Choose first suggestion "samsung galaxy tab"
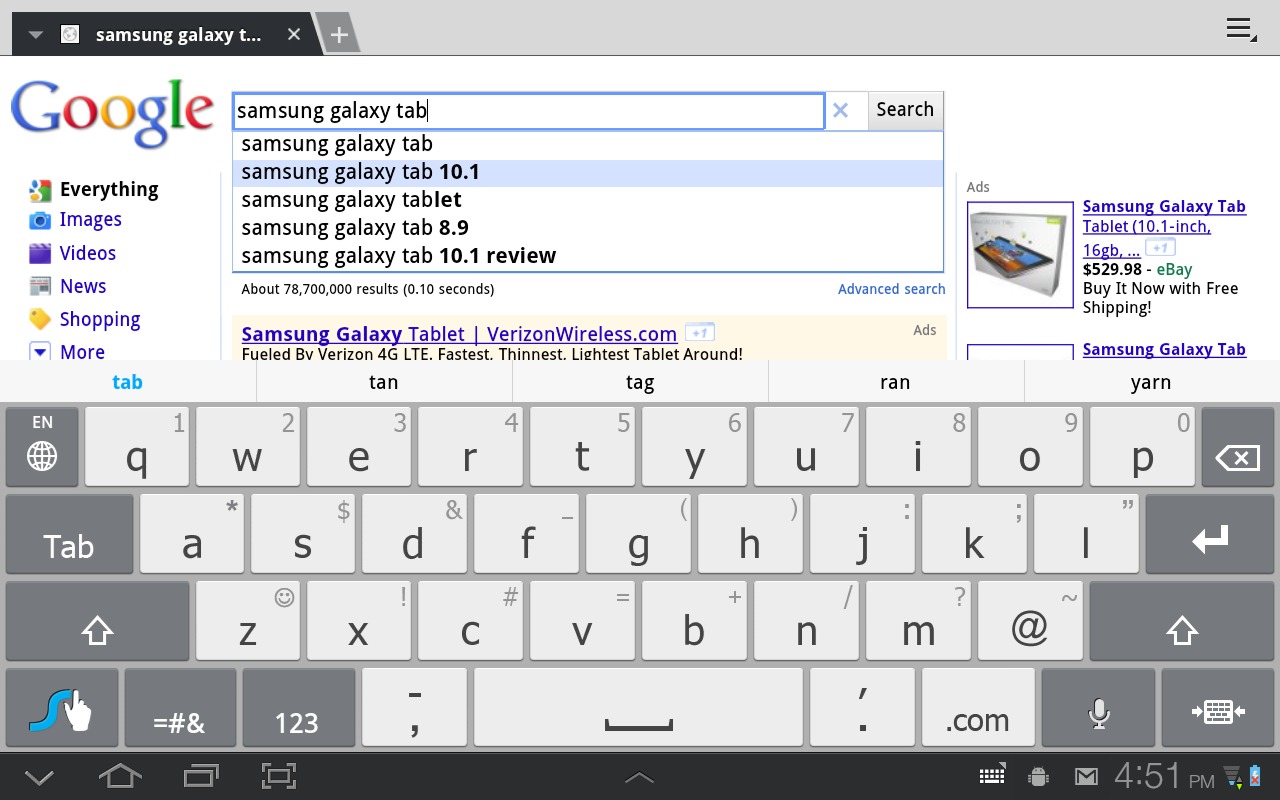 [x=588, y=144]
